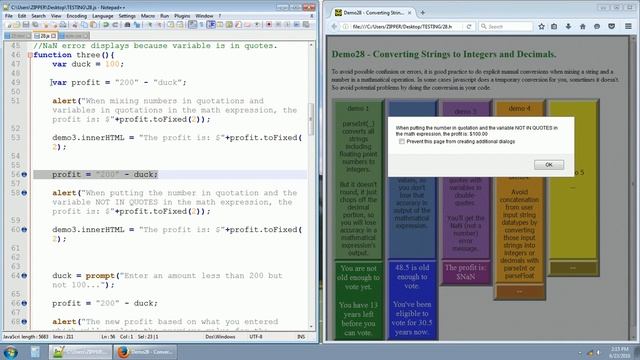Screen dimensions: 640x360
Task: Click the Open file icon in Notepad++
Action: coord(17,25)
